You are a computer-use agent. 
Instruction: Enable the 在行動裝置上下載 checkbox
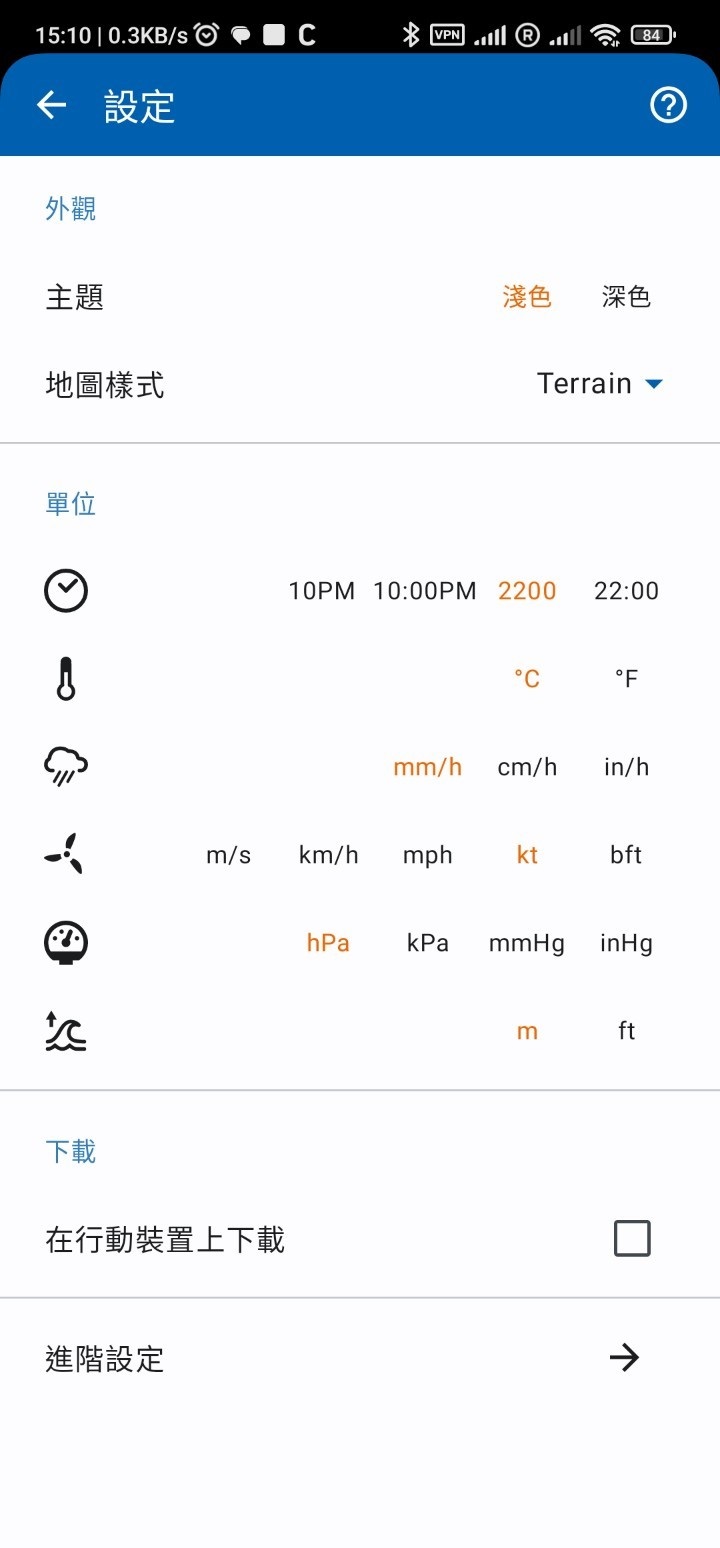[631, 1239]
